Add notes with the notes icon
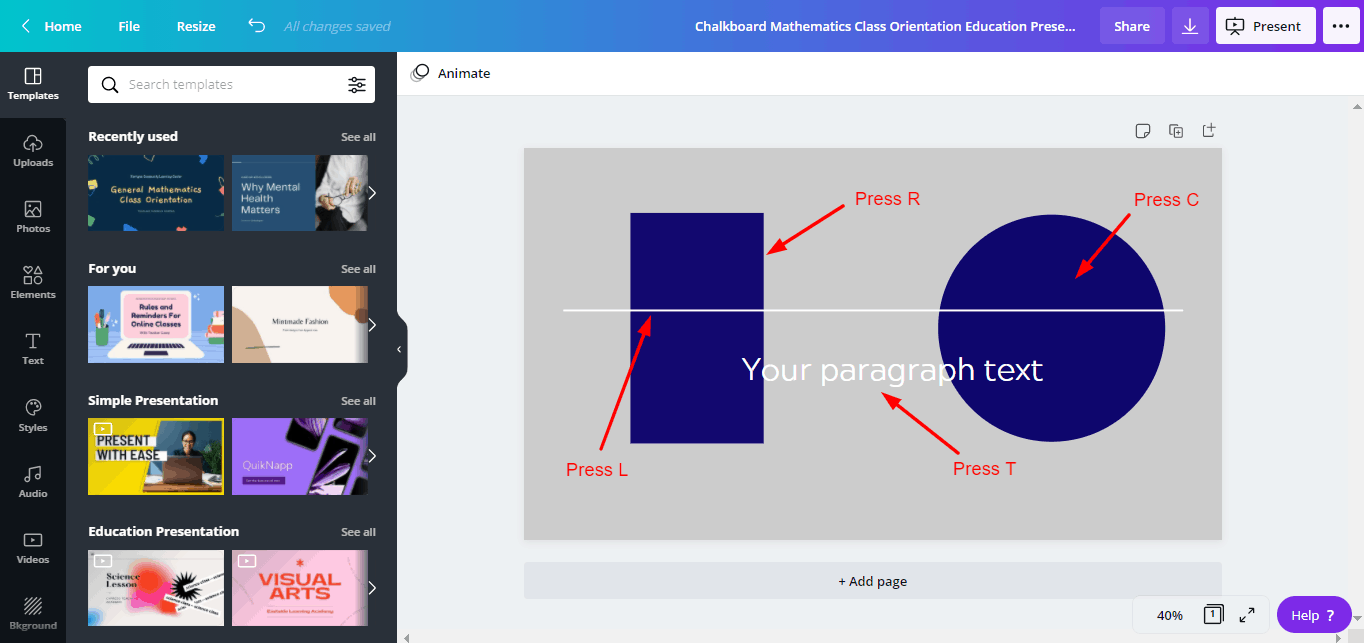 pos(1143,131)
